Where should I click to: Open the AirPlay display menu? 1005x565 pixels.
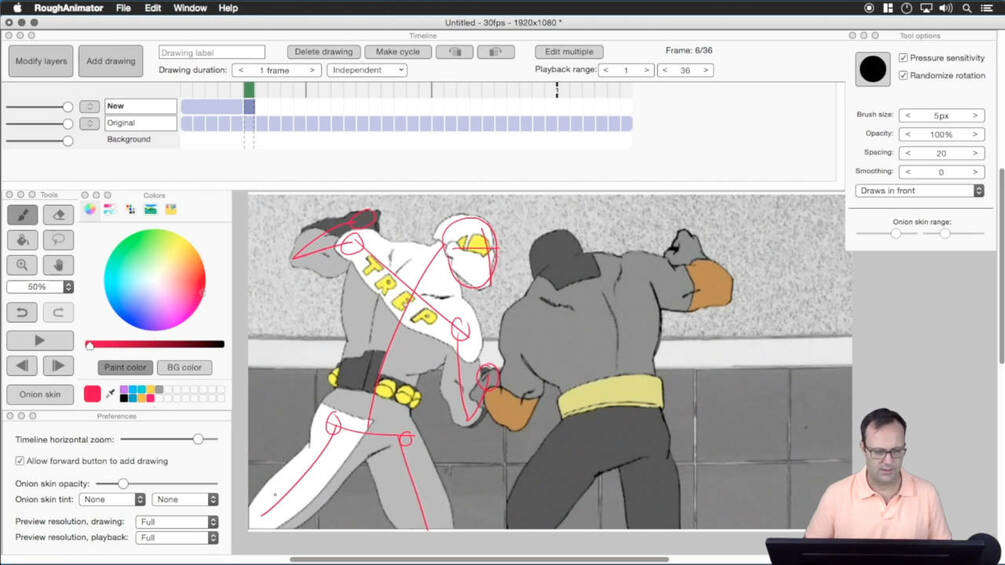tap(926, 8)
